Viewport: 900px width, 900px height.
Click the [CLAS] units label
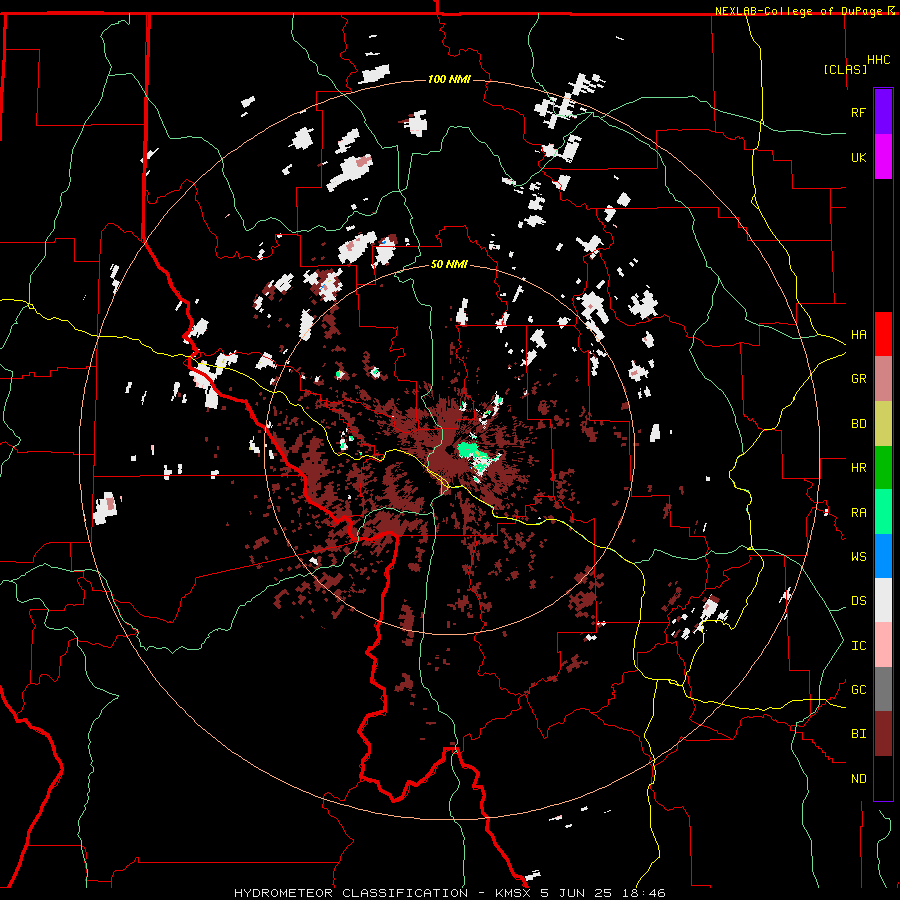[x=845, y=69]
